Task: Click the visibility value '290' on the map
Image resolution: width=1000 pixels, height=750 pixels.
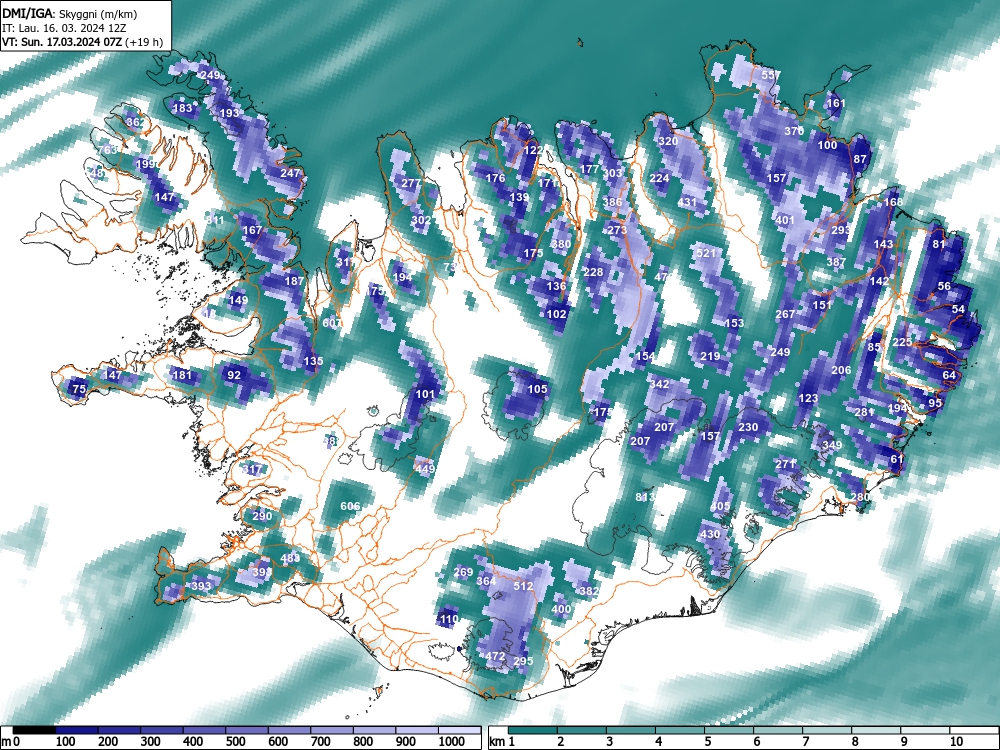Action: pos(262,516)
